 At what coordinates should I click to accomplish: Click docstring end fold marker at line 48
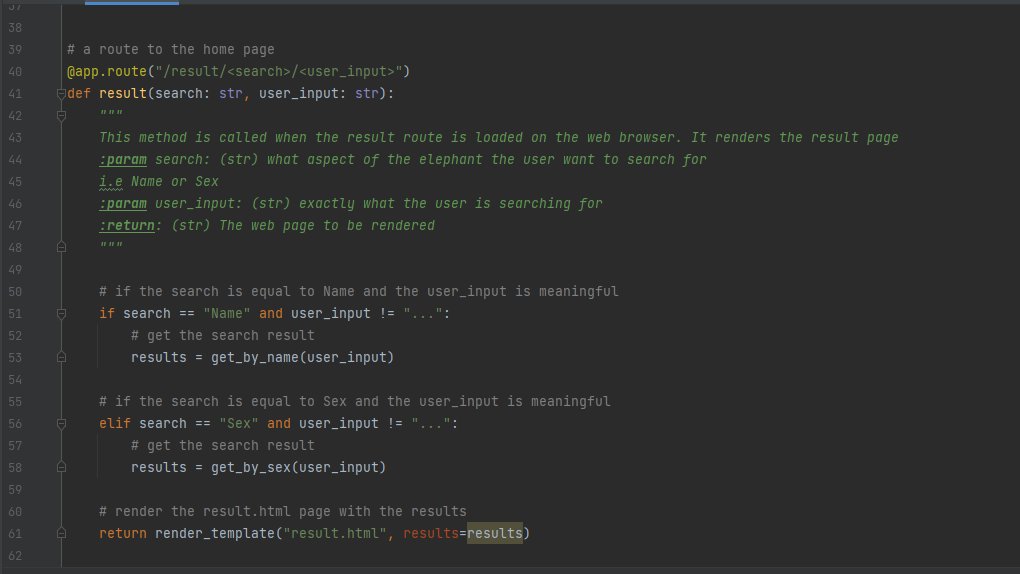point(61,247)
